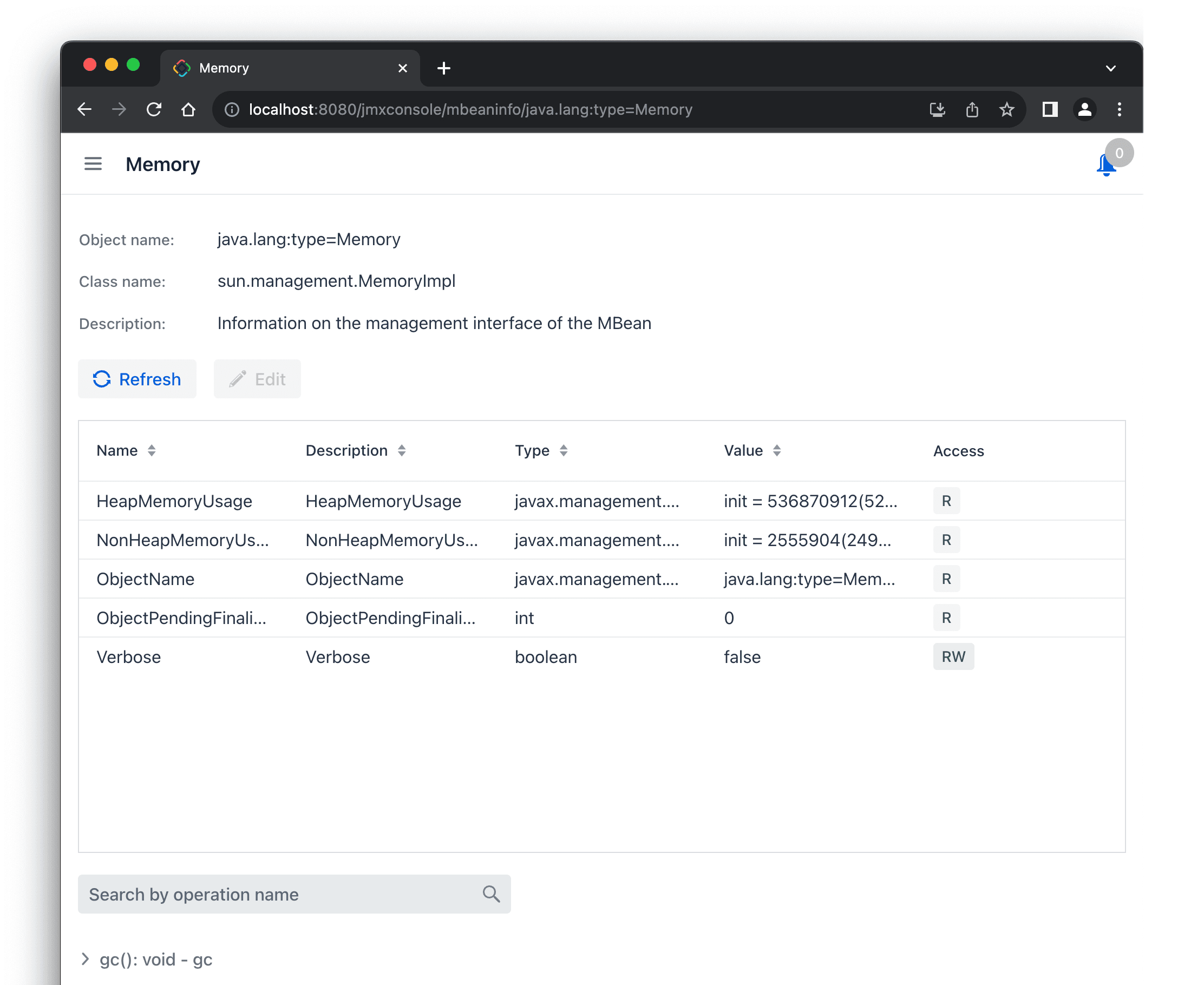Sort table by Name column
This screenshot has width=1204, height=985.
[x=151, y=450]
